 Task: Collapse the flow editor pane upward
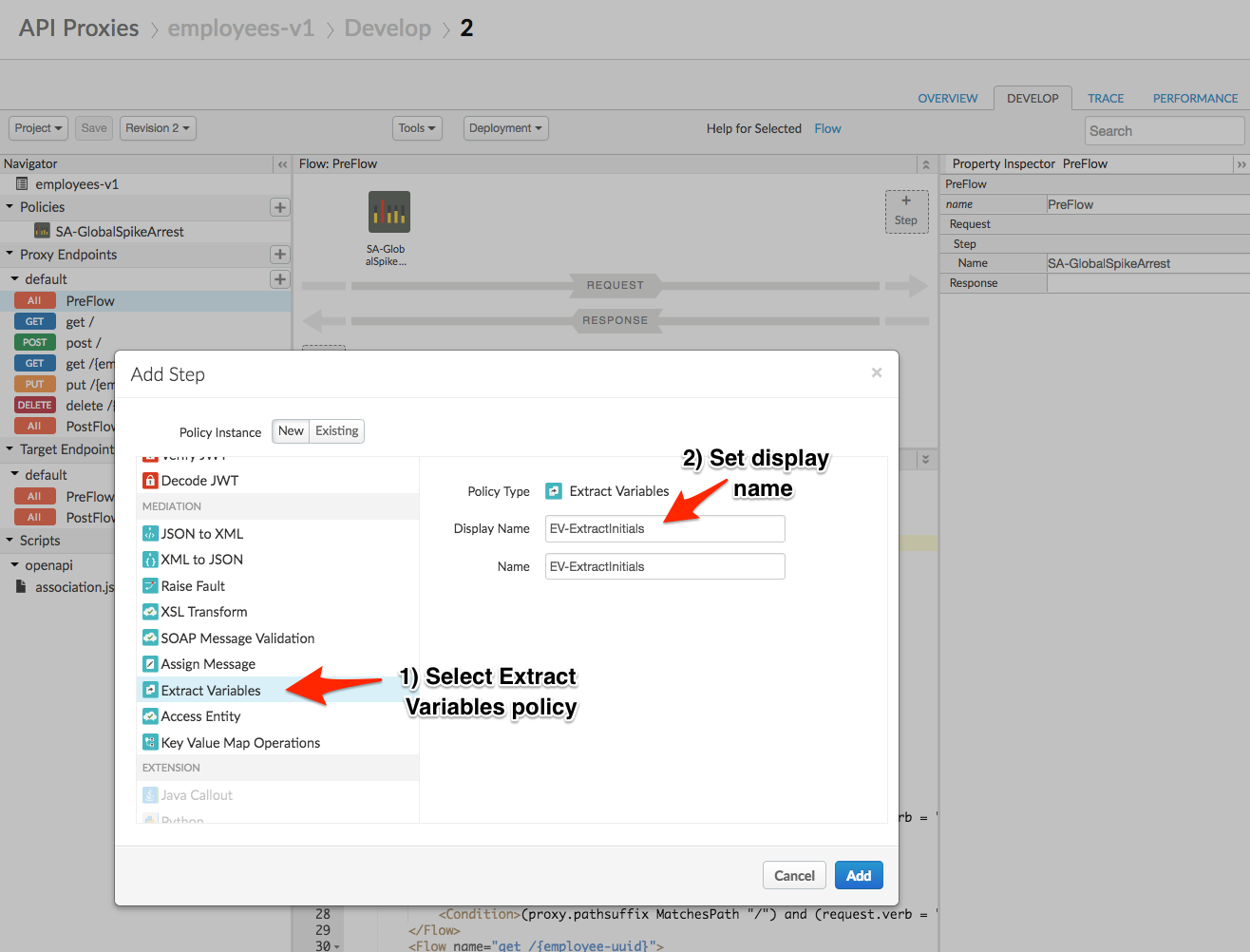pyautogui.click(x=926, y=164)
